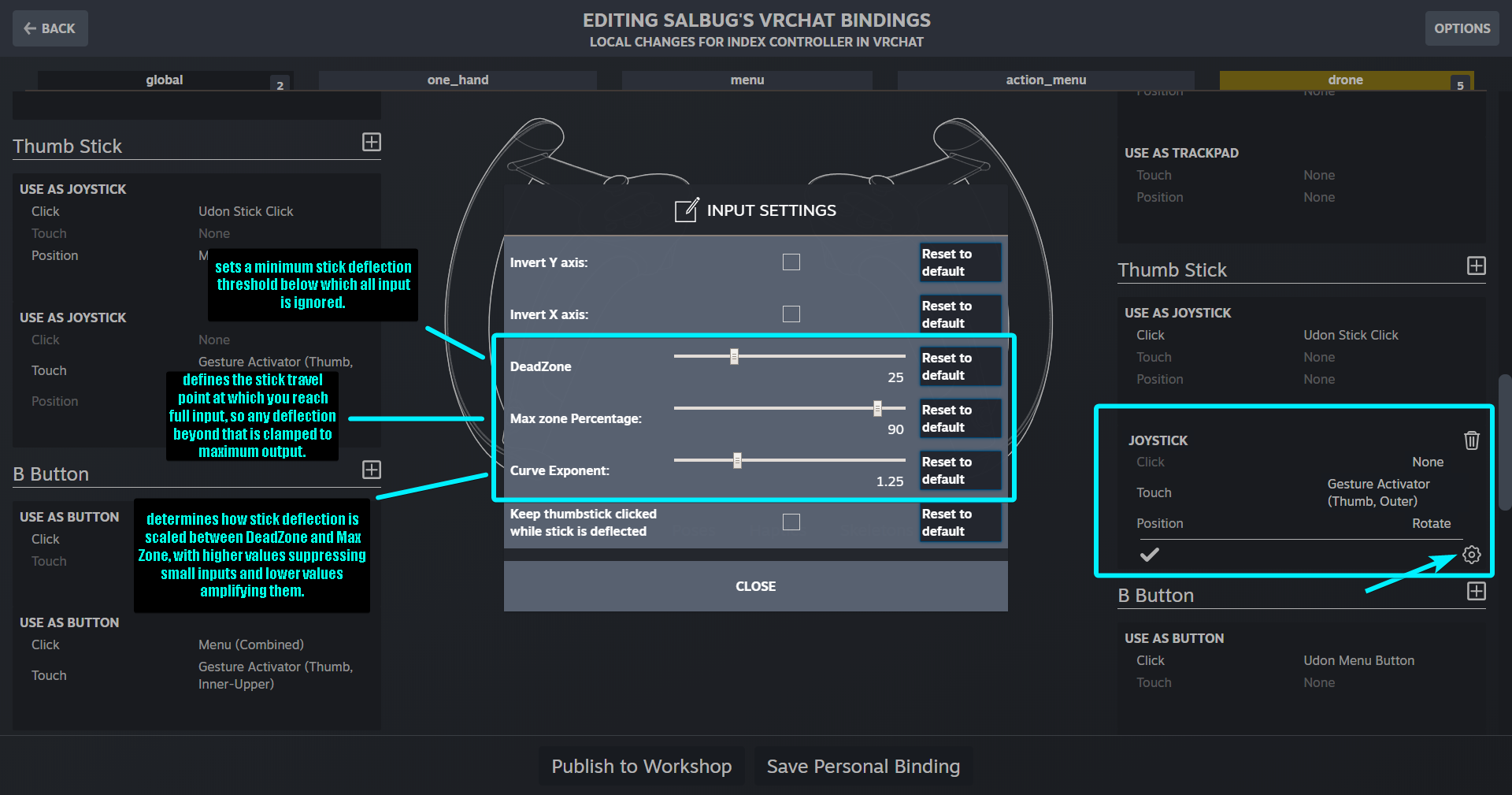
Task: Delete the JOYSTICK mode with trash icon
Action: 1471,440
